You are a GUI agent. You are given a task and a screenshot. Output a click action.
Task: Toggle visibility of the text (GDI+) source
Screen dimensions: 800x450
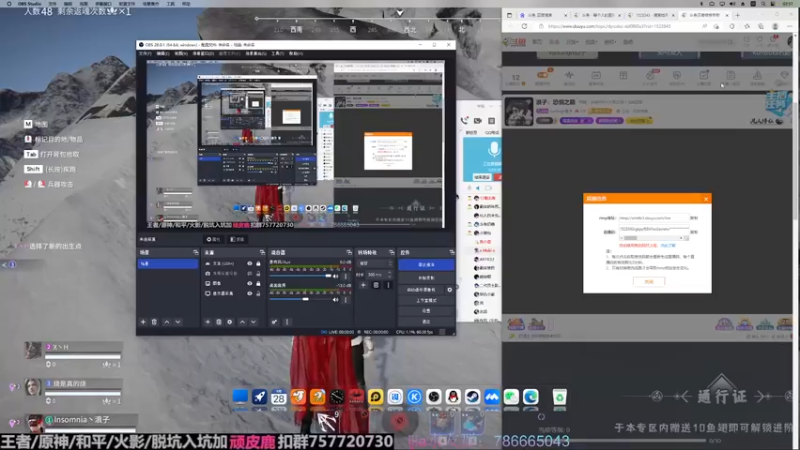[249, 263]
